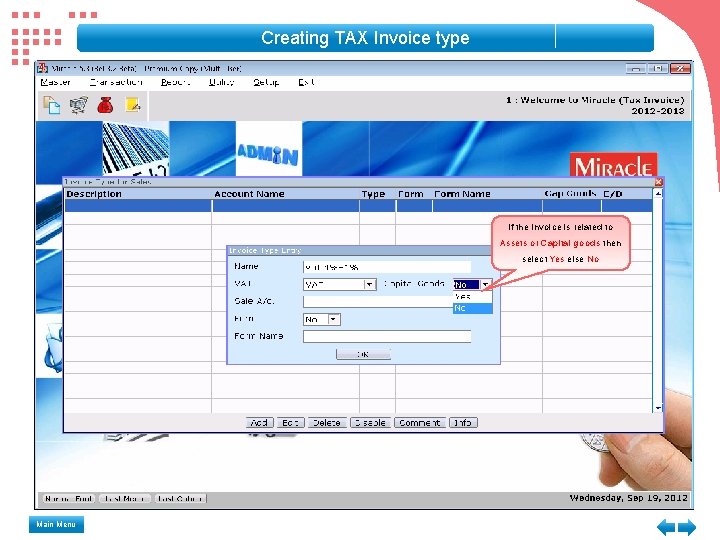Click the Exit menu item
This screenshot has height=540, width=720.
pyautogui.click(x=306, y=82)
